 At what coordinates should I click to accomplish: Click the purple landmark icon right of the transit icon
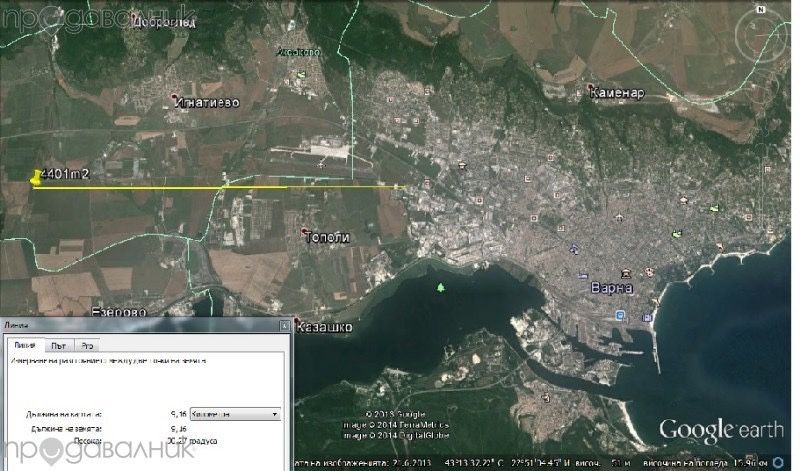tap(647, 318)
